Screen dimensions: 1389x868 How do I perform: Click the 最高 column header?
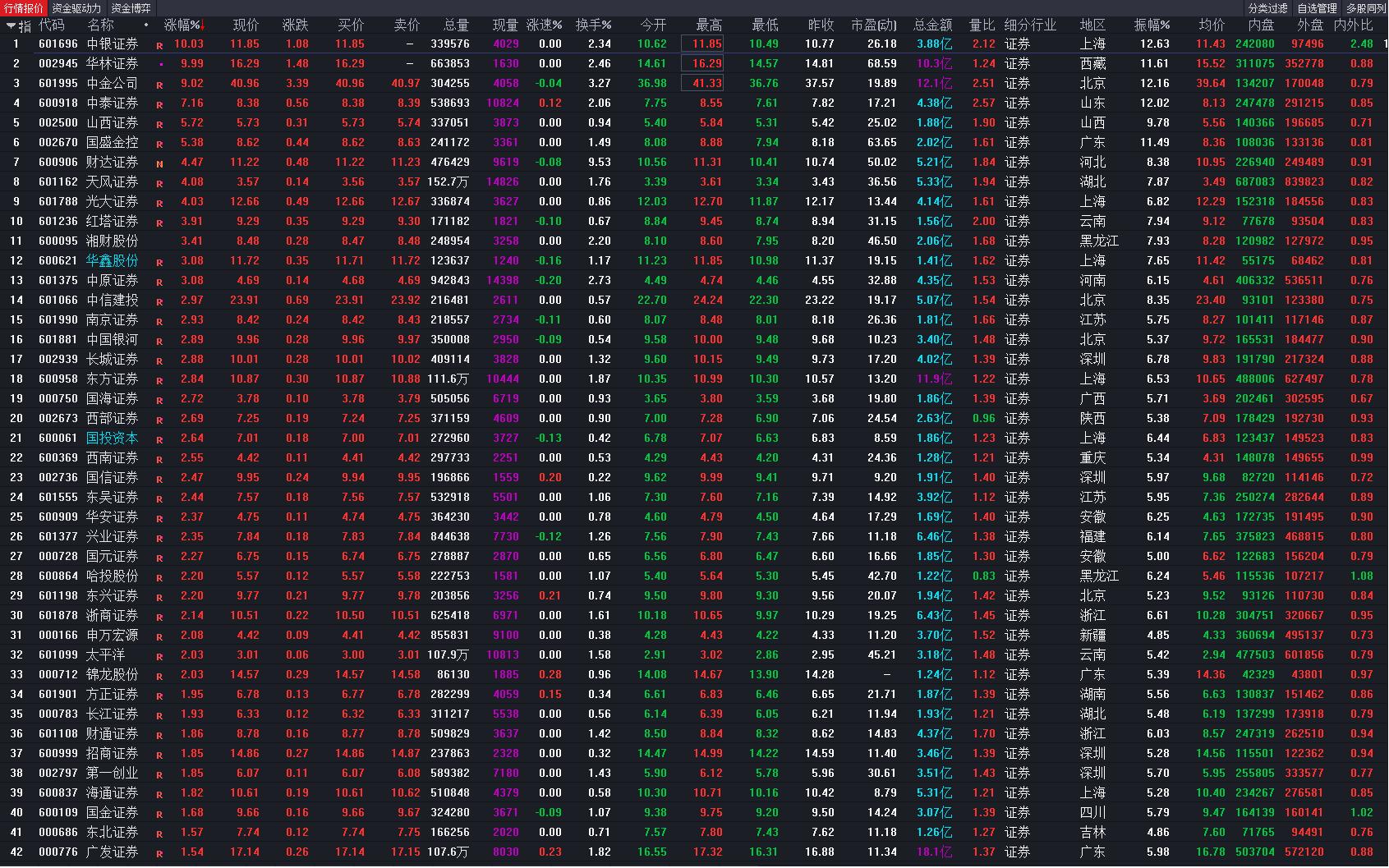coord(709,25)
